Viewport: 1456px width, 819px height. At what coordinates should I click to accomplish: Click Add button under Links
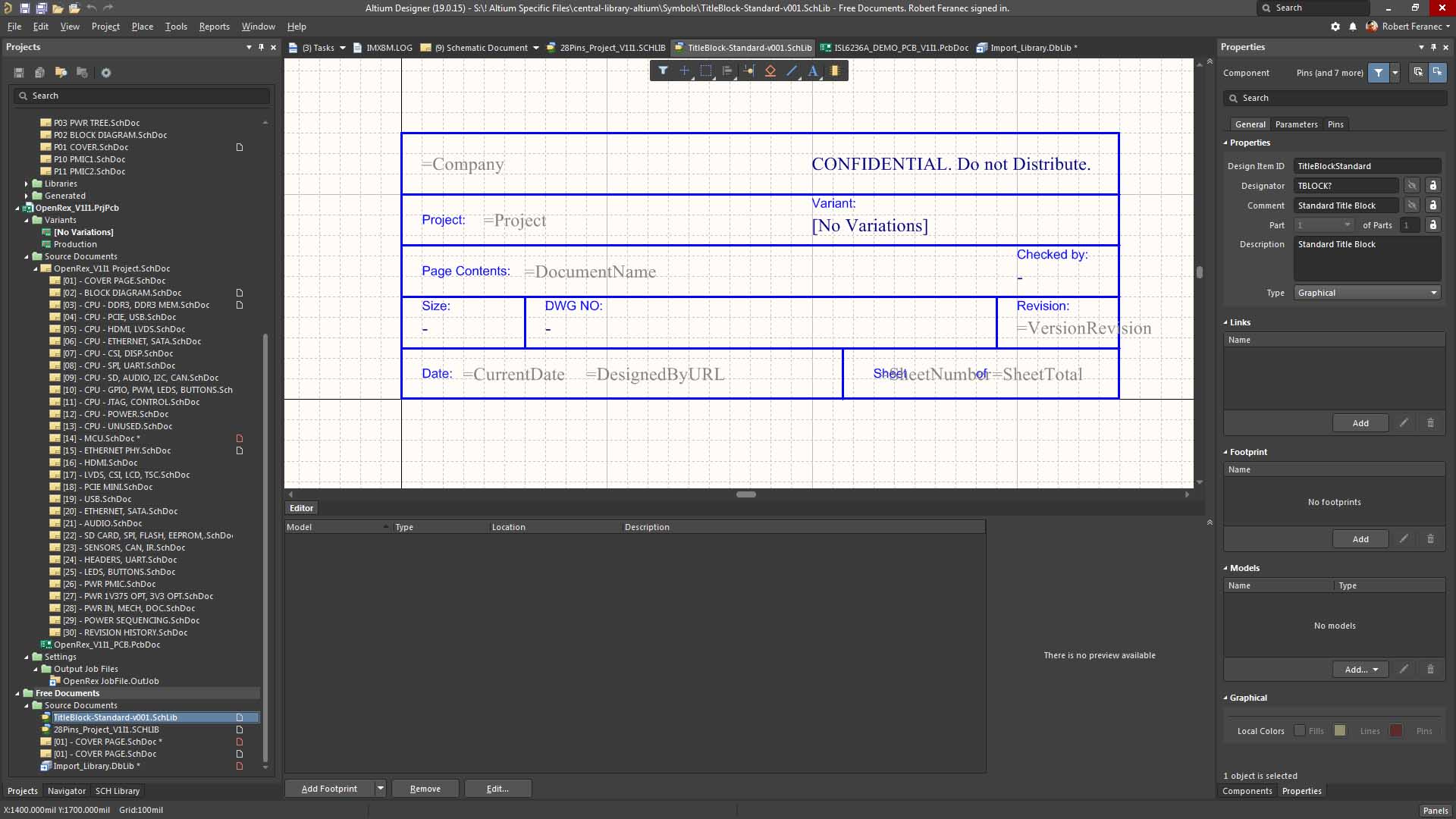(1360, 423)
